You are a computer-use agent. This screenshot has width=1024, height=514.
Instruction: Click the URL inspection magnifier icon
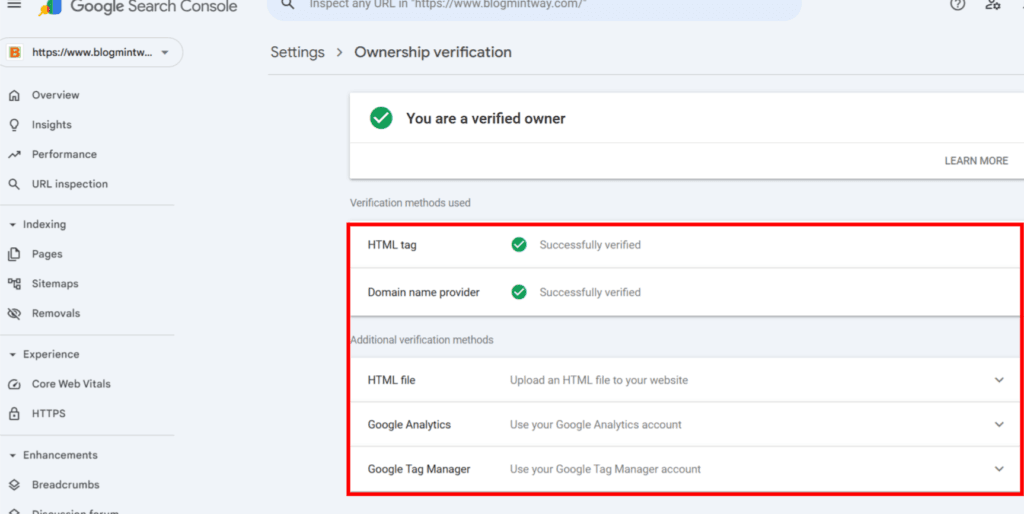tap(14, 184)
